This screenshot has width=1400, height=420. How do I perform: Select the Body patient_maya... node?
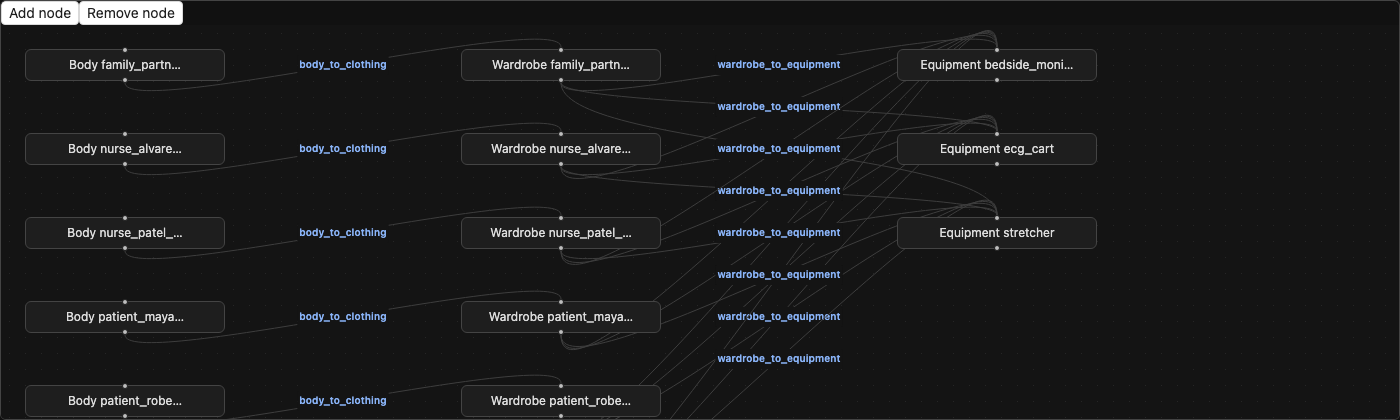coord(125,317)
